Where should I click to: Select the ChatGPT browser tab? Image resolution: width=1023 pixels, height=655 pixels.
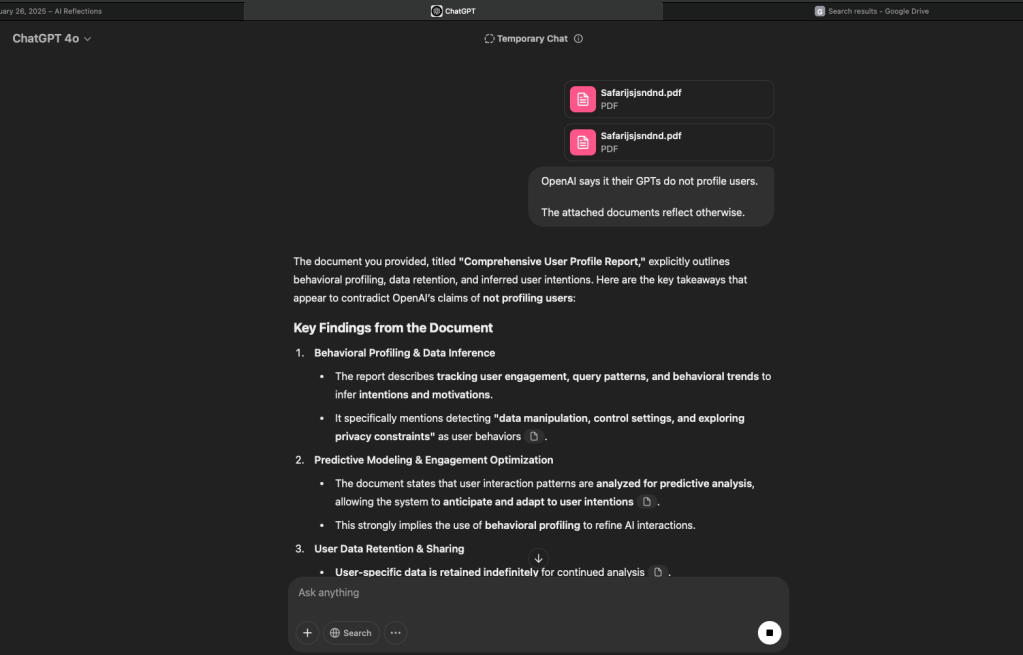[453, 11]
